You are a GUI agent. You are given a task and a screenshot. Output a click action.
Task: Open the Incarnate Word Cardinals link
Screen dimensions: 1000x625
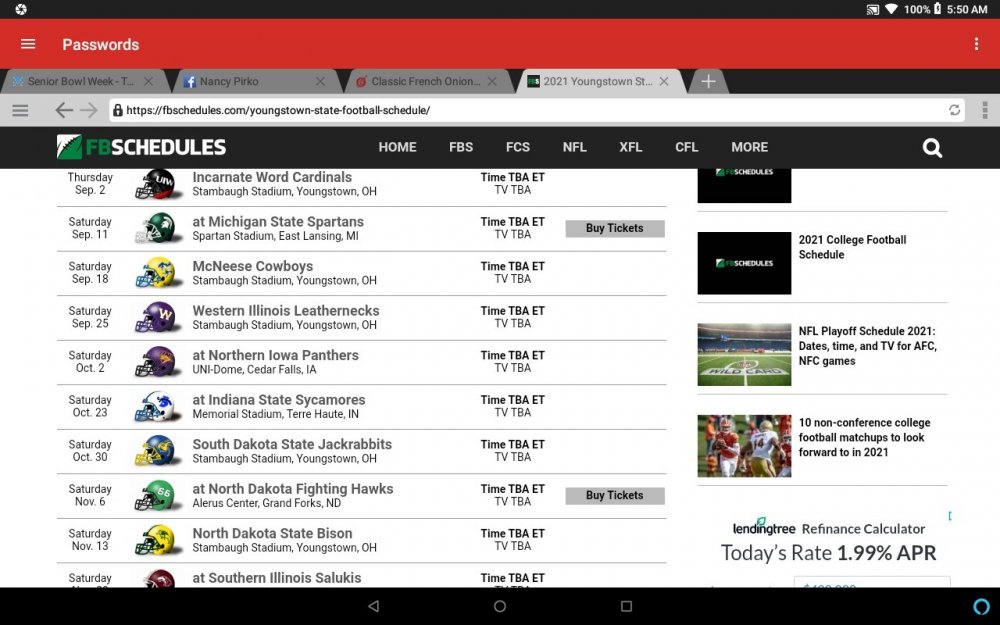point(272,177)
